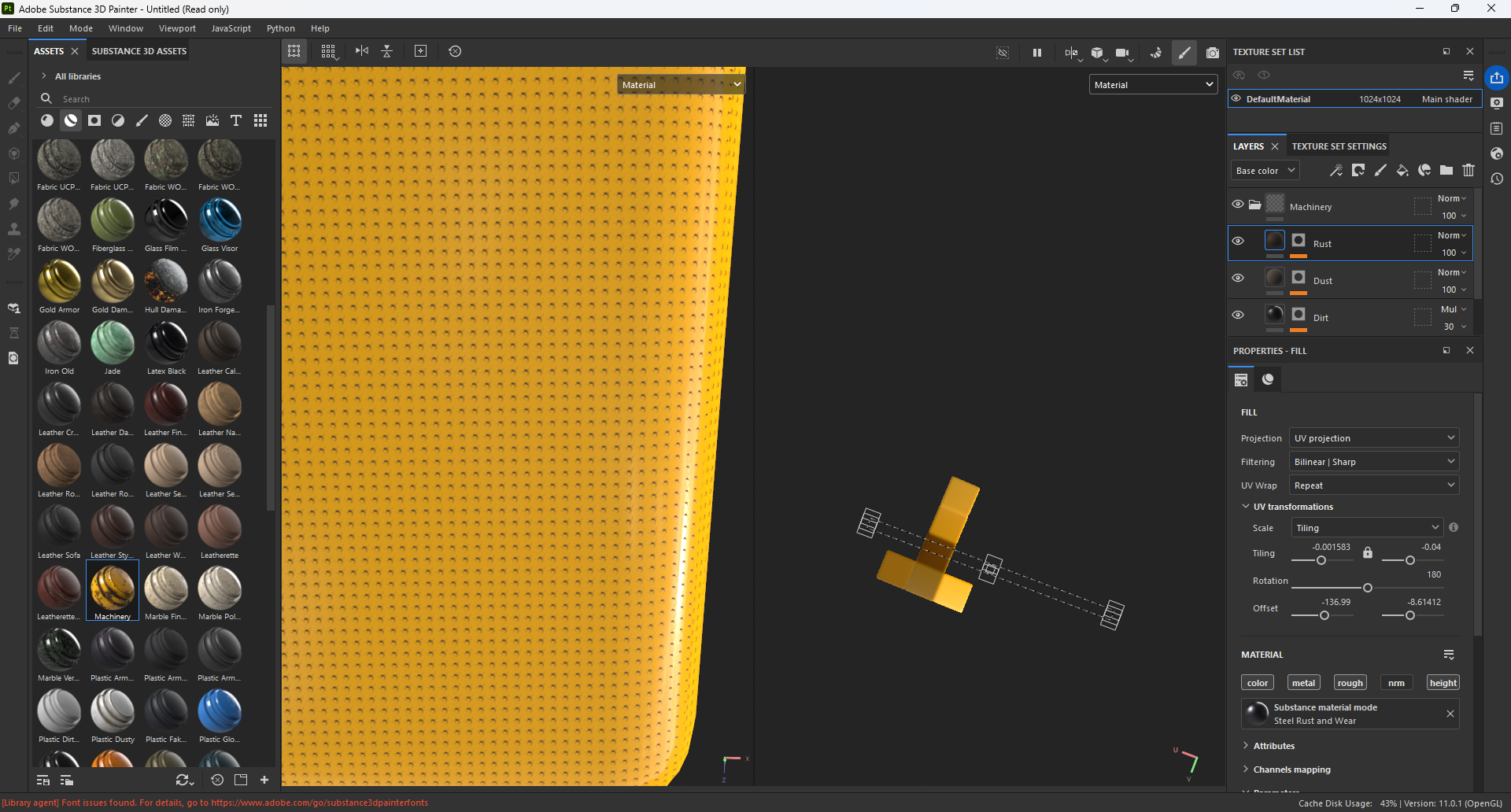This screenshot has width=1511, height=812.
Task: Click the screenshot camera icon in top toolbar
Action: [1213, 53]
